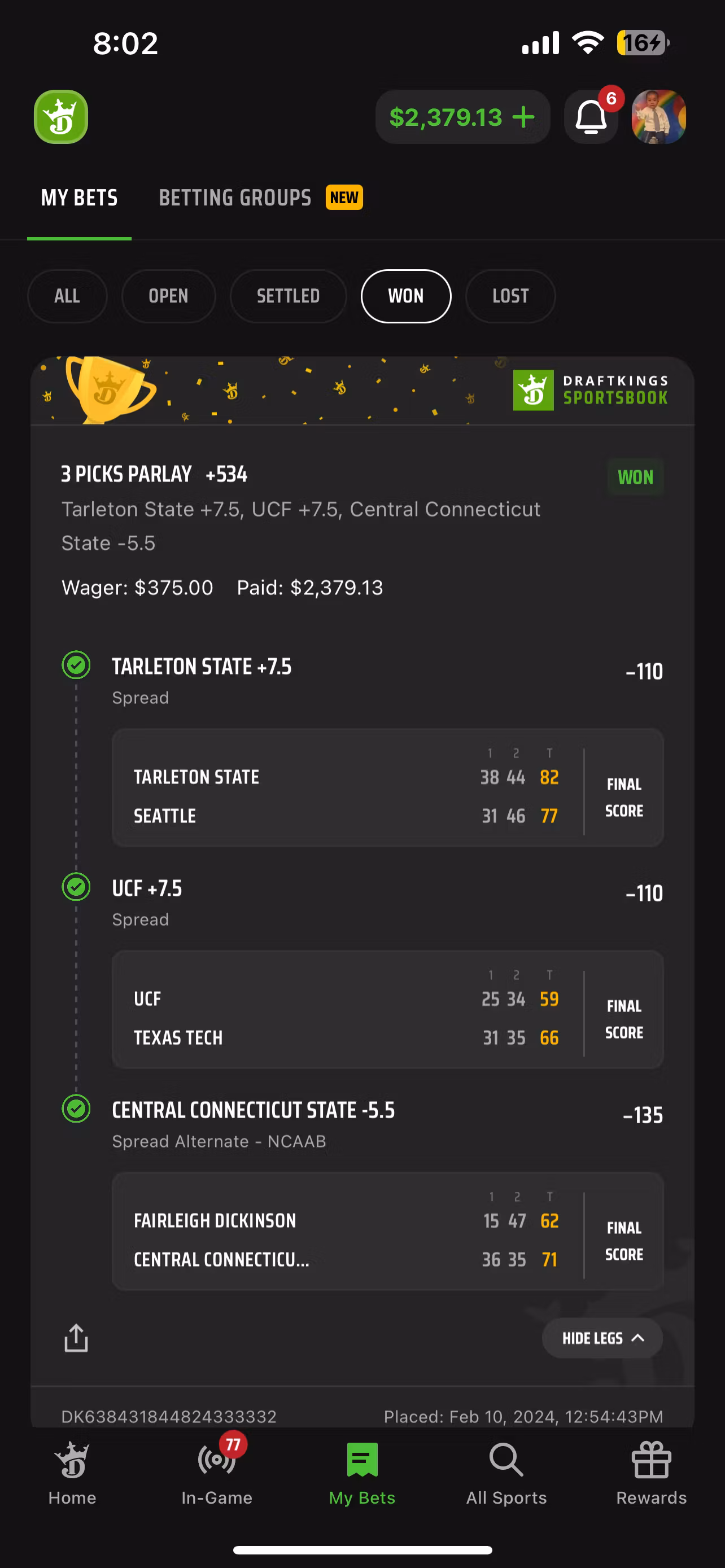The image size is (725, 1568).
Task: Open the Tarleton State vs Seattle scorebox
Action: [387, 787]
